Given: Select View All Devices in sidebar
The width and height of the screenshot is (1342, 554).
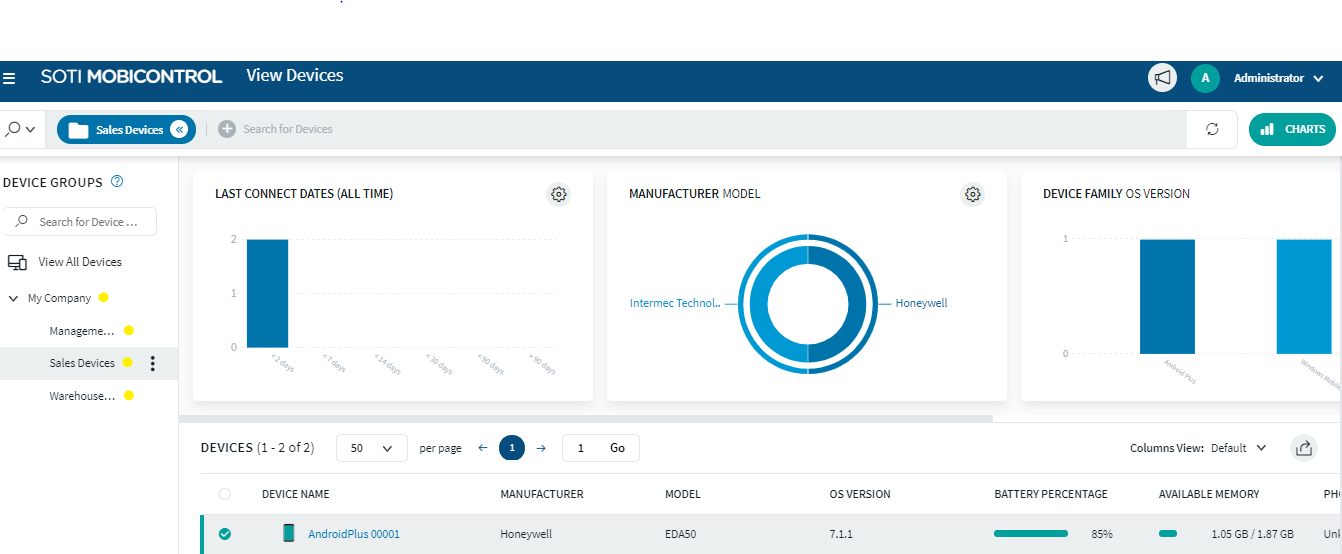Looking at the screenshot, I should point(79,262).
